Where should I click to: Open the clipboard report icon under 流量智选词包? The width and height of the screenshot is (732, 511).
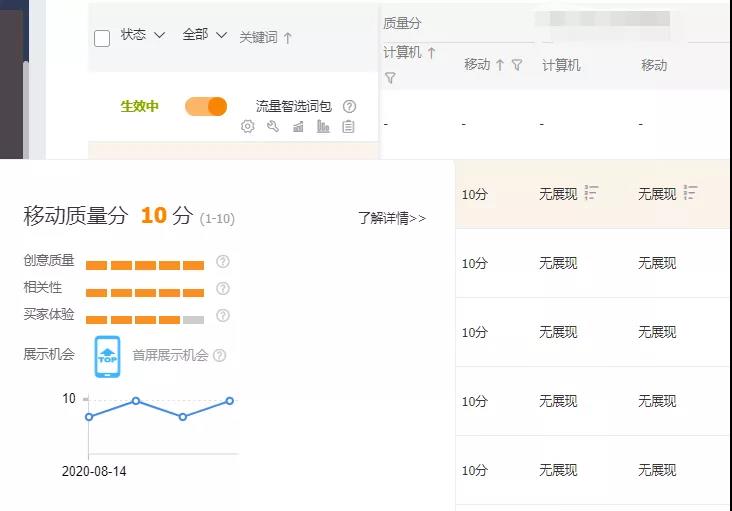tap(348, 127)
